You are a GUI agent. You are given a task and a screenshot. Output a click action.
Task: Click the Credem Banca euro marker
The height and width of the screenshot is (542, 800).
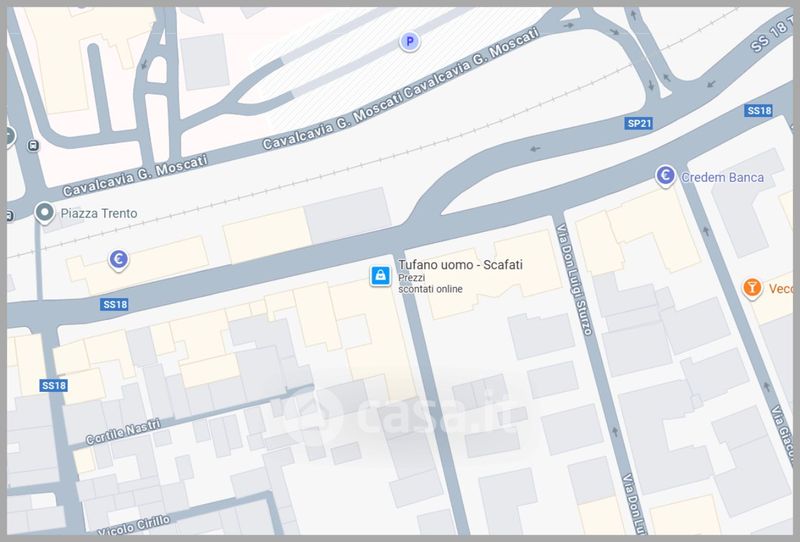(665, 177)
